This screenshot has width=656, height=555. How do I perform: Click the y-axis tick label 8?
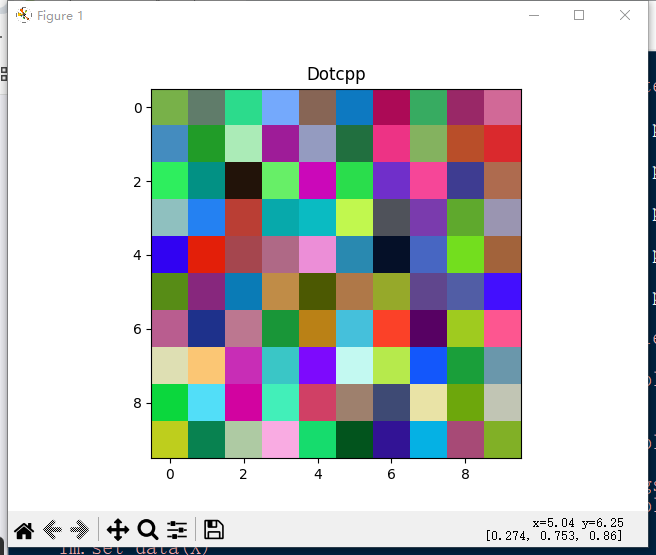(138, 403)
